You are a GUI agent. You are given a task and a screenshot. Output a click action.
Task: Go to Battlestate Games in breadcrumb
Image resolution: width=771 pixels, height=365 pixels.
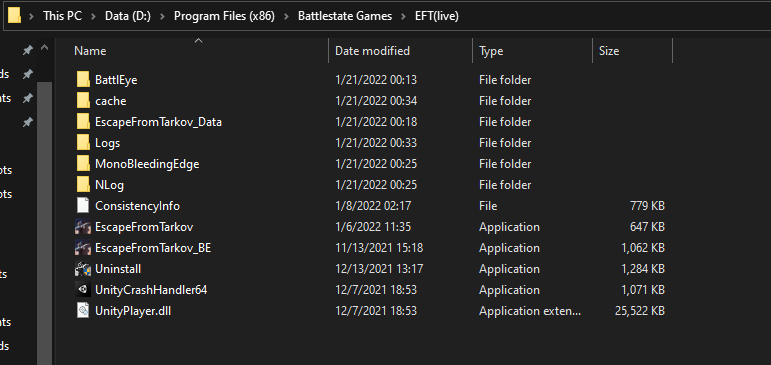pos(345,16)
